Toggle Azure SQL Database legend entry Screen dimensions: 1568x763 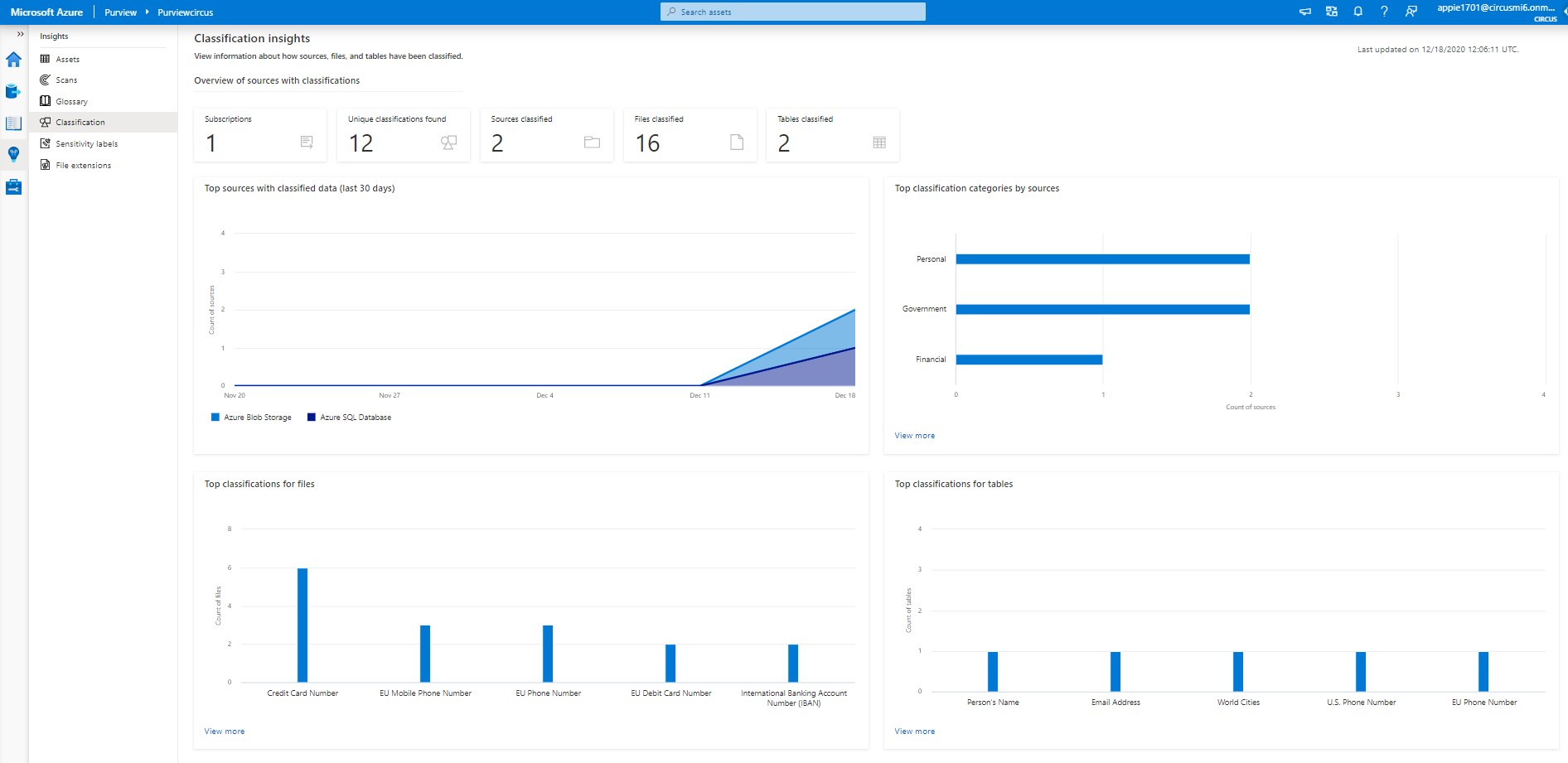point(349,418)
